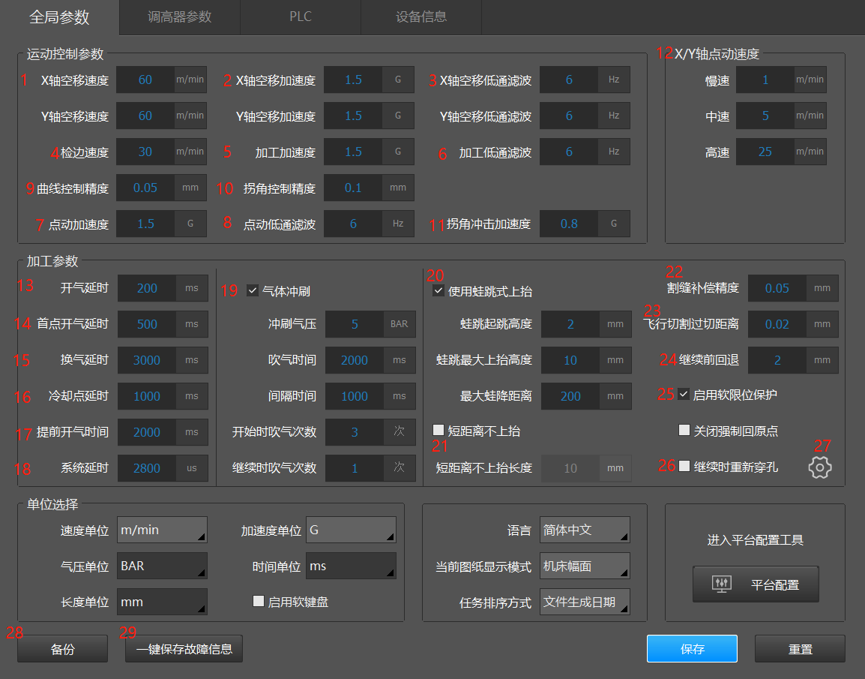Image resolution: width=865 pixels, height=679 pixels.
Task: Enable 短距离不上抬 checkbox
Action: (439, 430)
